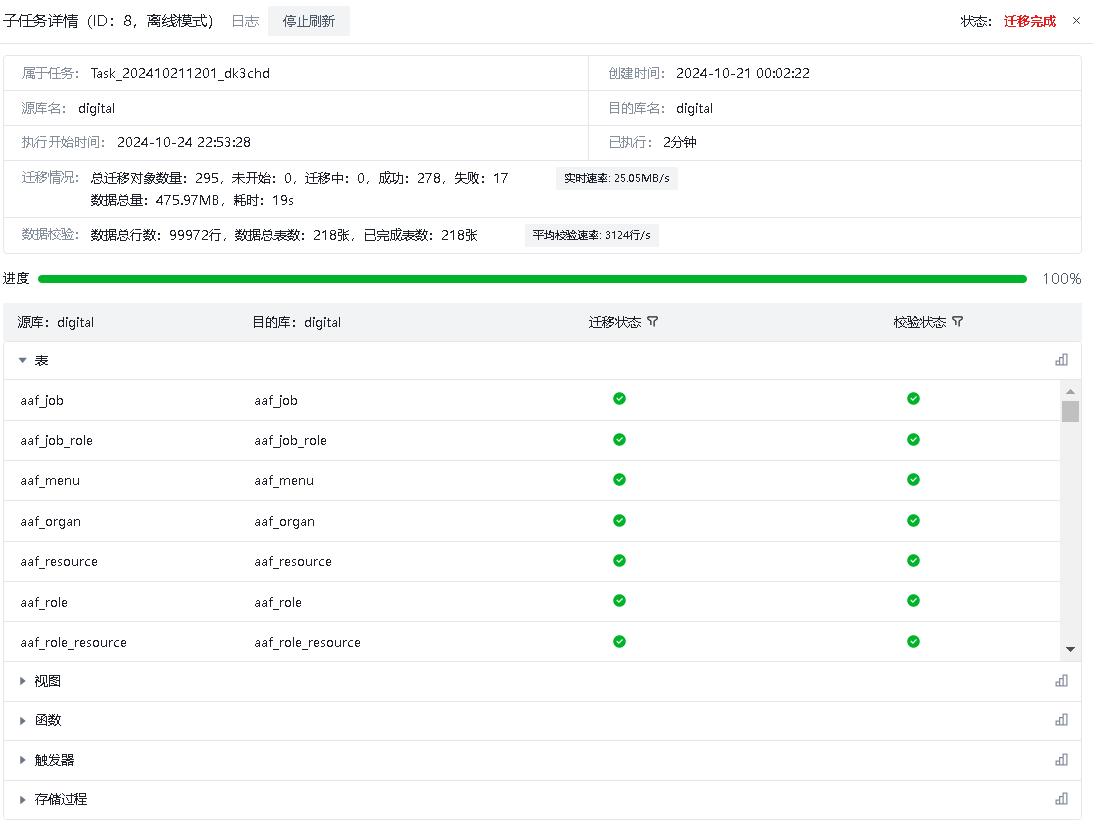Click creation time 2024-10-21 00:02:22
The width and height of the screenshot is (1093, 828).
coord(743,73)
